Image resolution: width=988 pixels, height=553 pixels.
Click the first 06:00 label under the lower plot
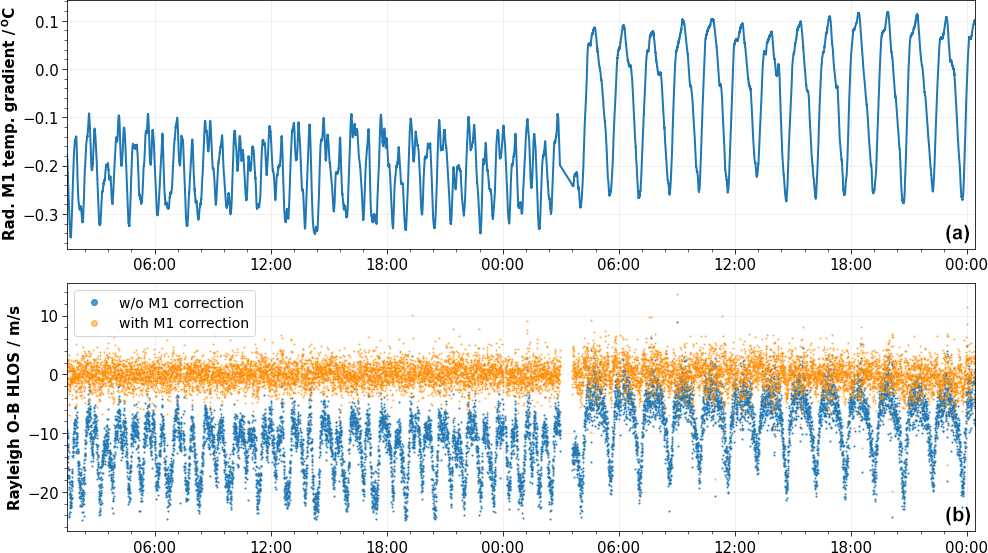[155, 547]
